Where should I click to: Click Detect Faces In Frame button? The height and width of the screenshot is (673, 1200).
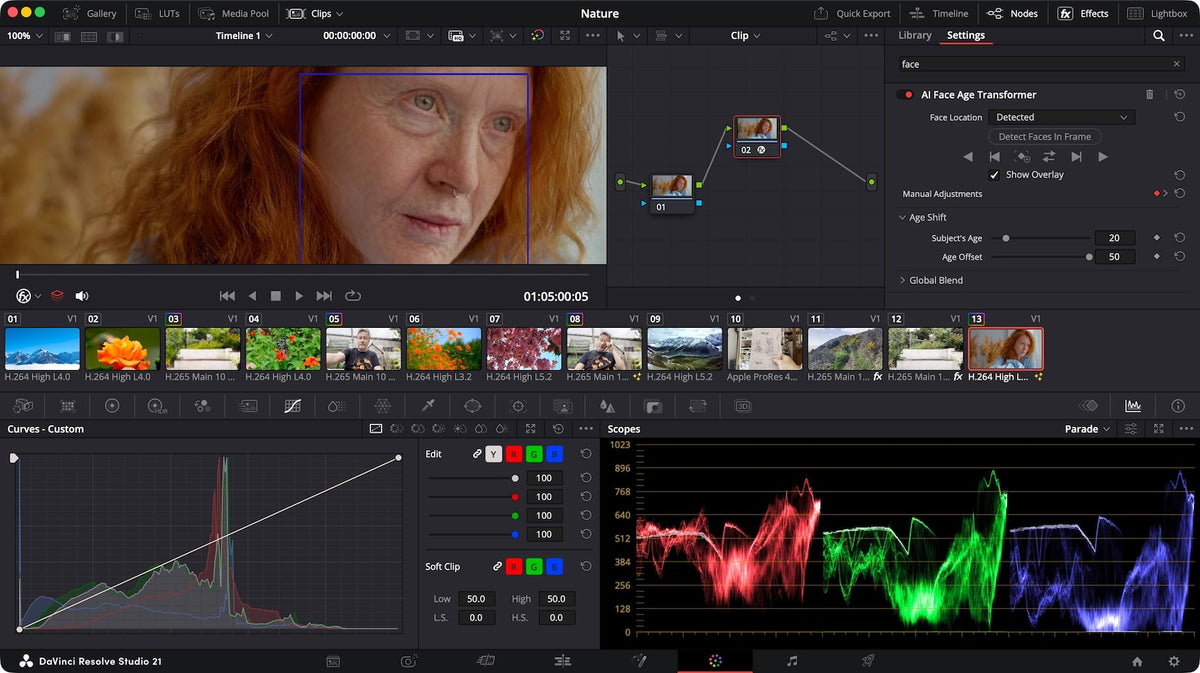coord(1045,136)
